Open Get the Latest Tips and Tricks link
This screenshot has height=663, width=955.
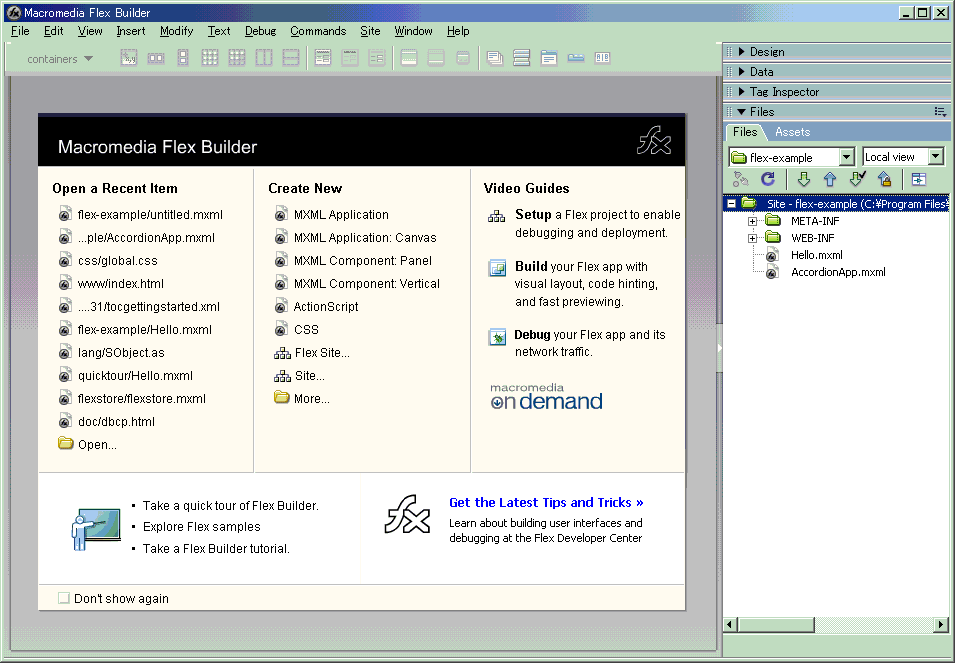pyautogui.click(x=546, y=502)
